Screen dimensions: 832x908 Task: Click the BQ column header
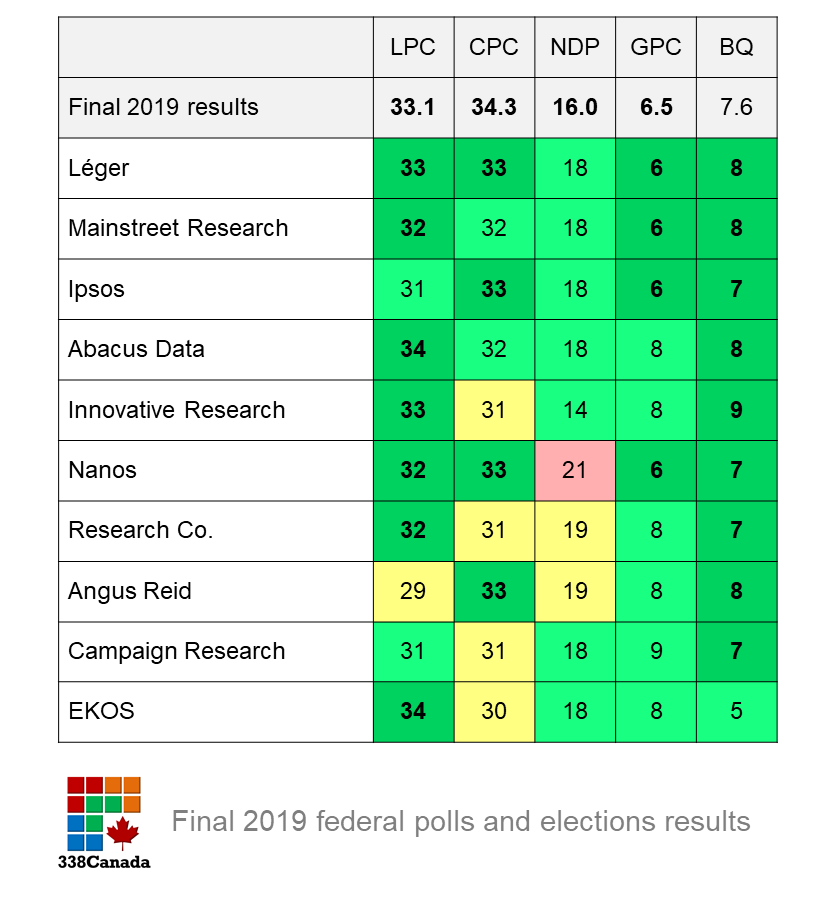pos(736,47)
